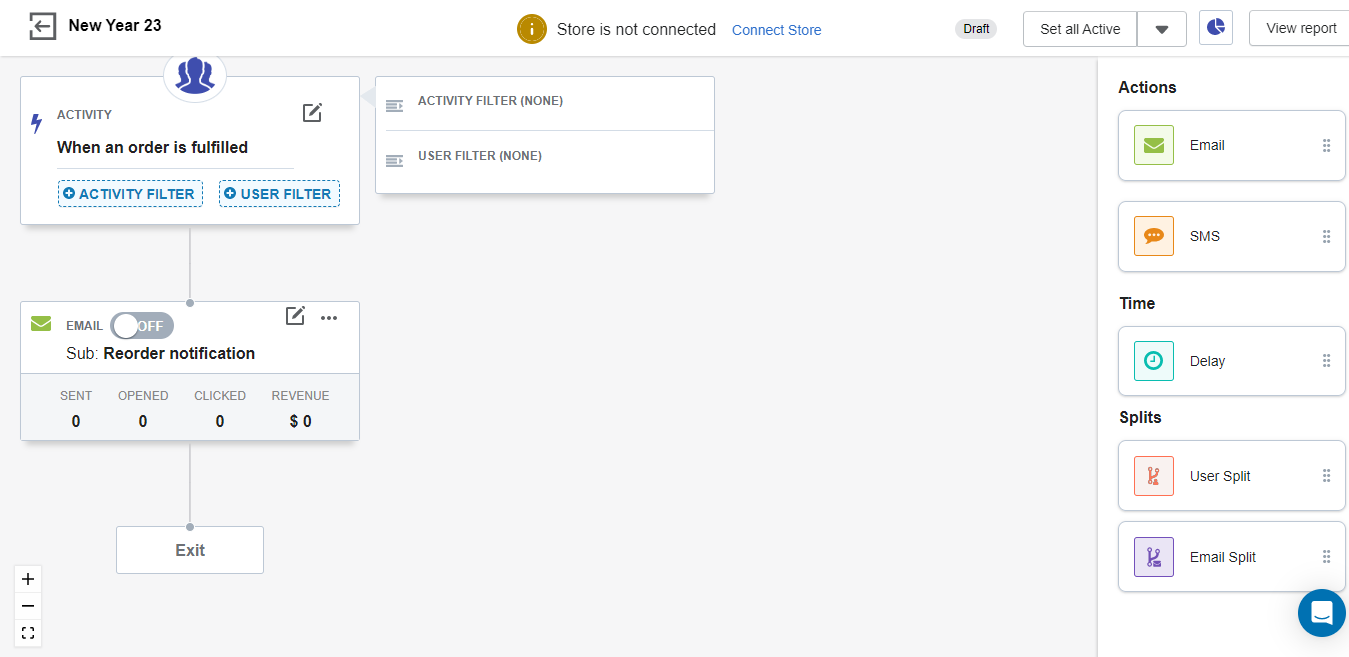1349x657 pixels.
Task: Edit the Reorder notification email with the pencil icon
Action: tap(295, 316)
